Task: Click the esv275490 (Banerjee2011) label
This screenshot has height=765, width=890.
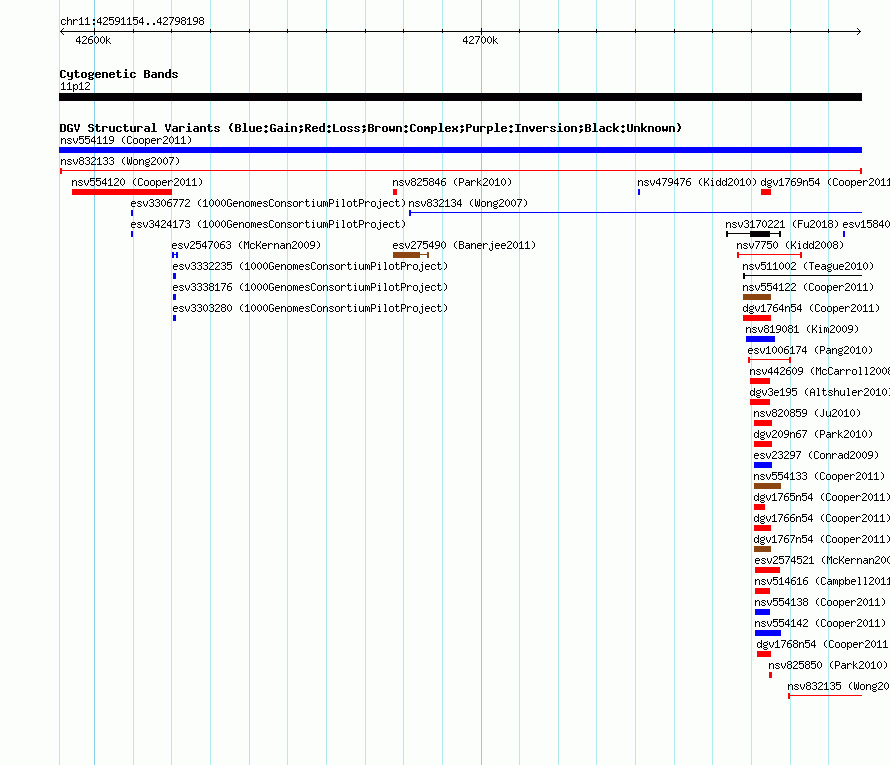Action: [464, 245]
